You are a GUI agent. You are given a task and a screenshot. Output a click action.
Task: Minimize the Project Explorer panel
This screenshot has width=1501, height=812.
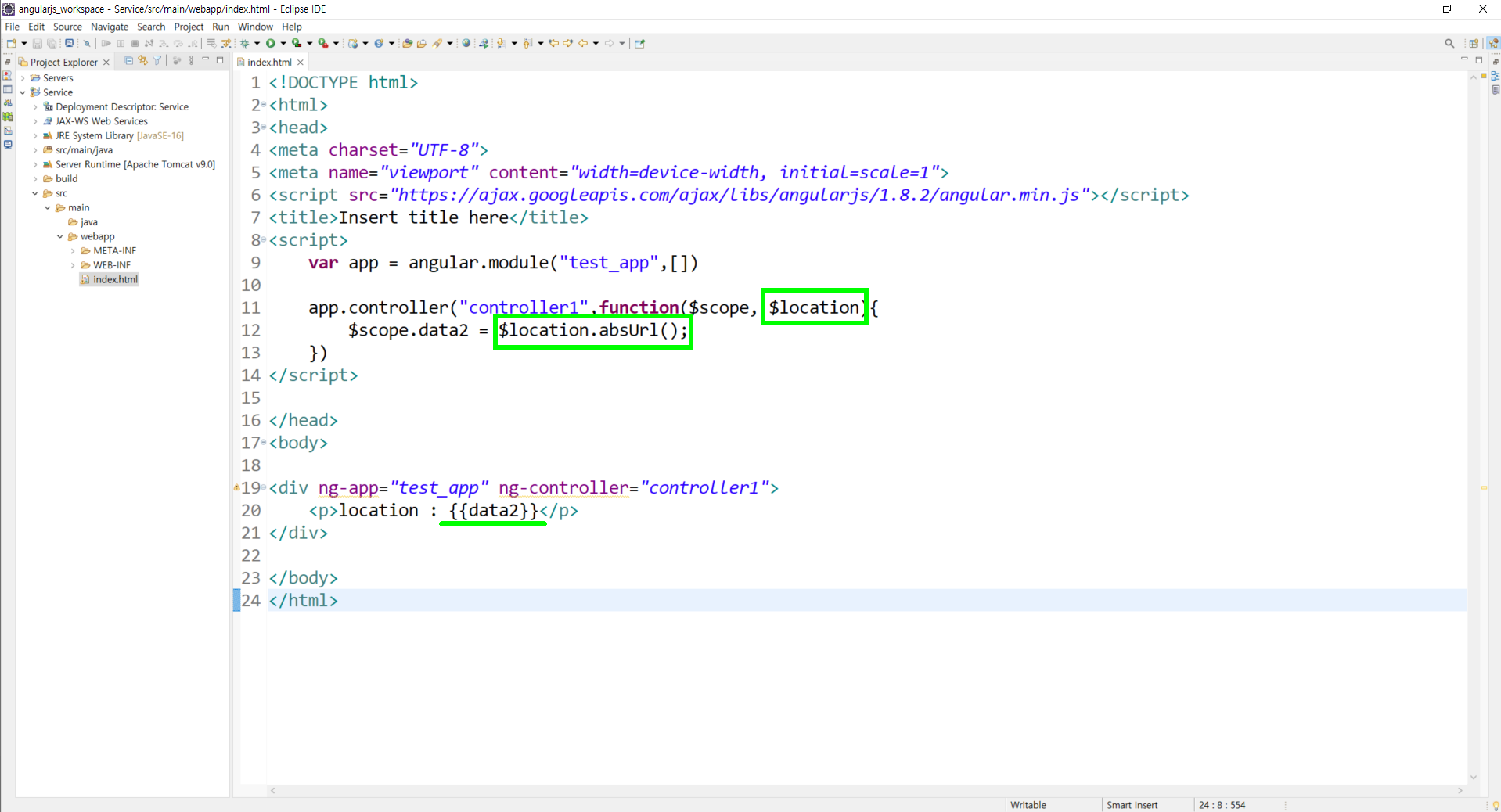click(206, 60)
